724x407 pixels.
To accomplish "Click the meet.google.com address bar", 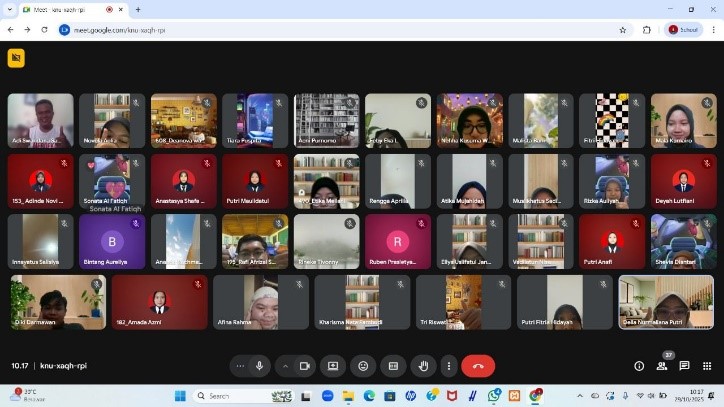I will pos(300,30).
